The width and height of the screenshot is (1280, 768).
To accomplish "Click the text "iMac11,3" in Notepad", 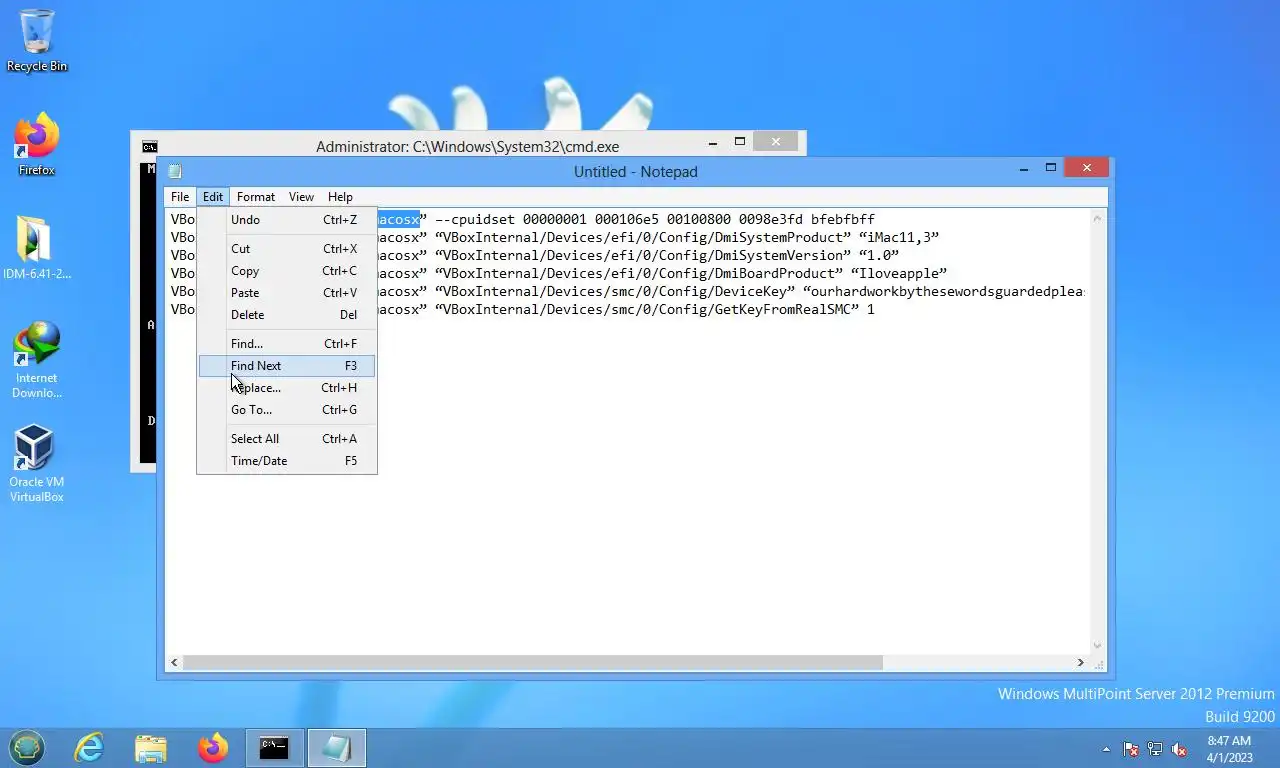I will pyautogui.click(x=899, y=238).
